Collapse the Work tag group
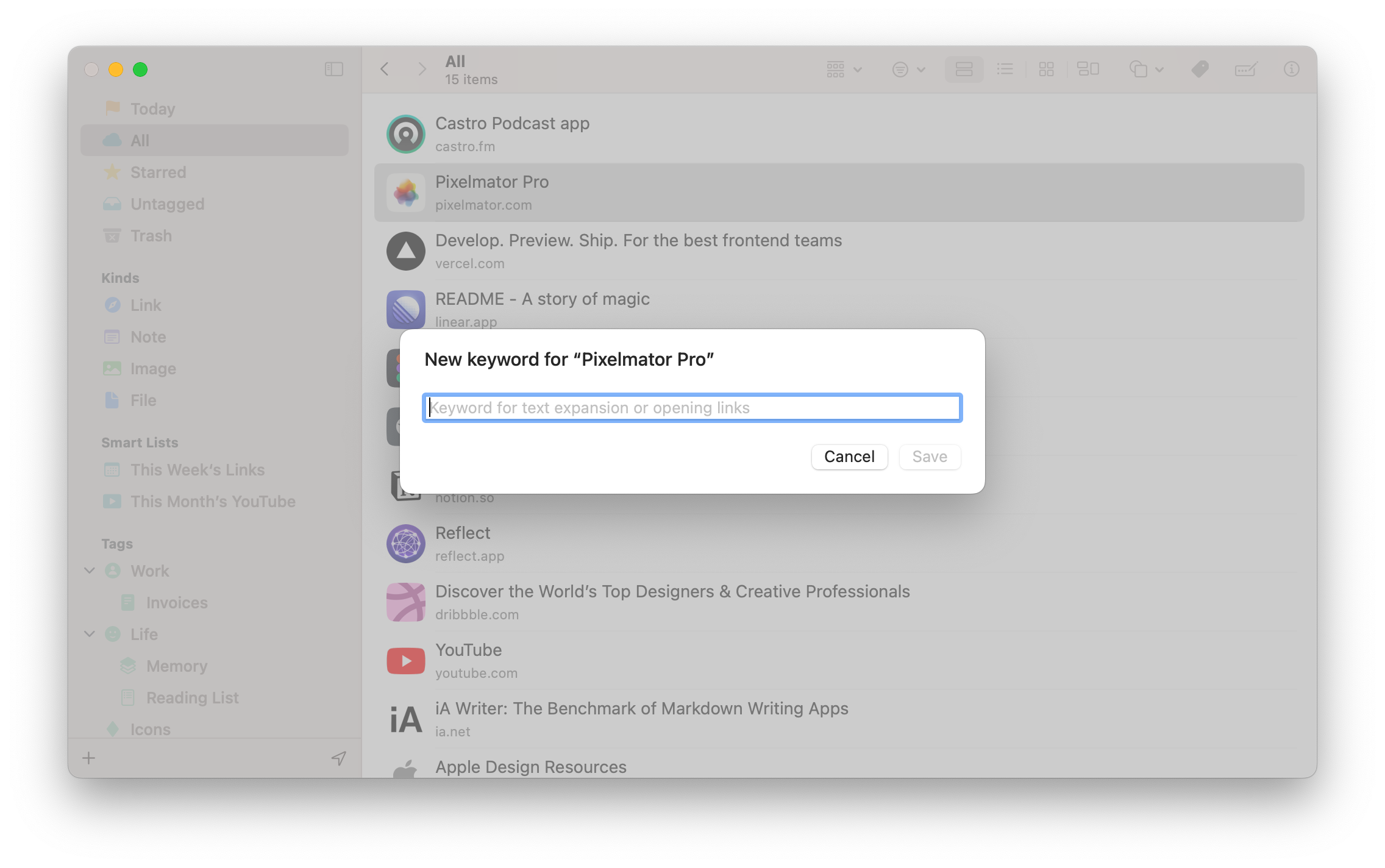This screenshot has height=868, width=1385. click(90, 571)
